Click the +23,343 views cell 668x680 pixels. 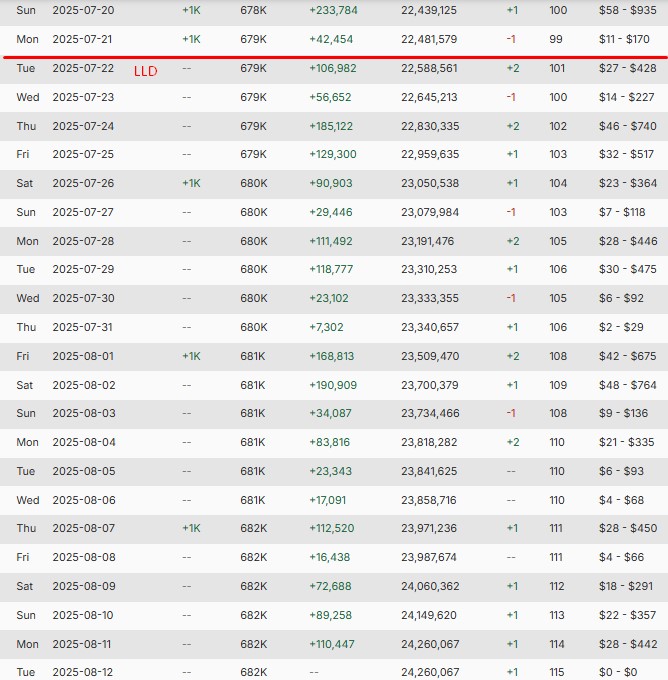point(330,471)
